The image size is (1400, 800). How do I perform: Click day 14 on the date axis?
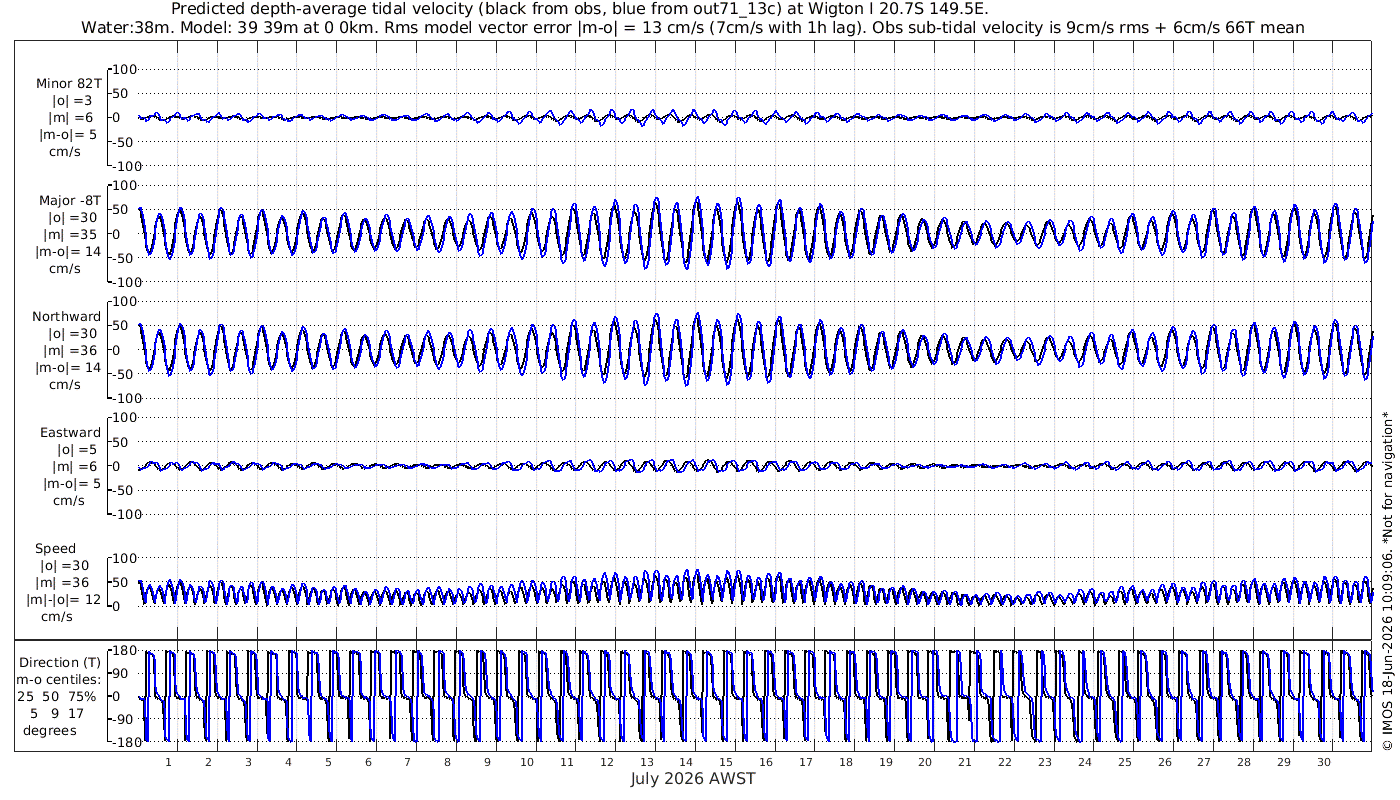[x=686, y=761]
